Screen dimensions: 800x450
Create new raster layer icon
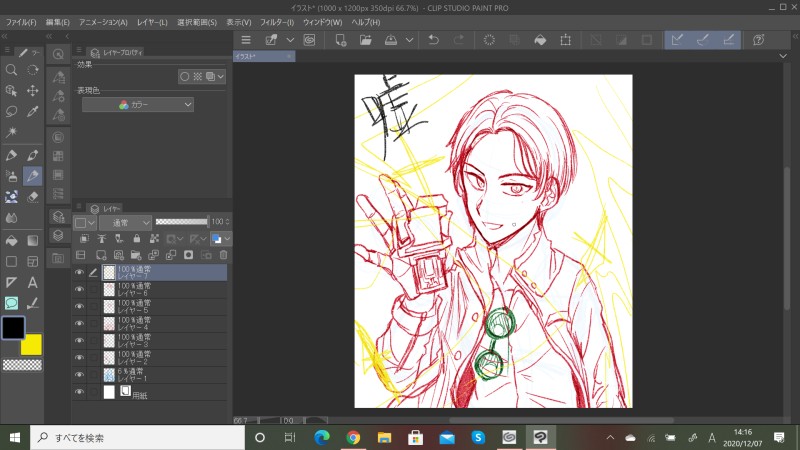click(101, 255)
